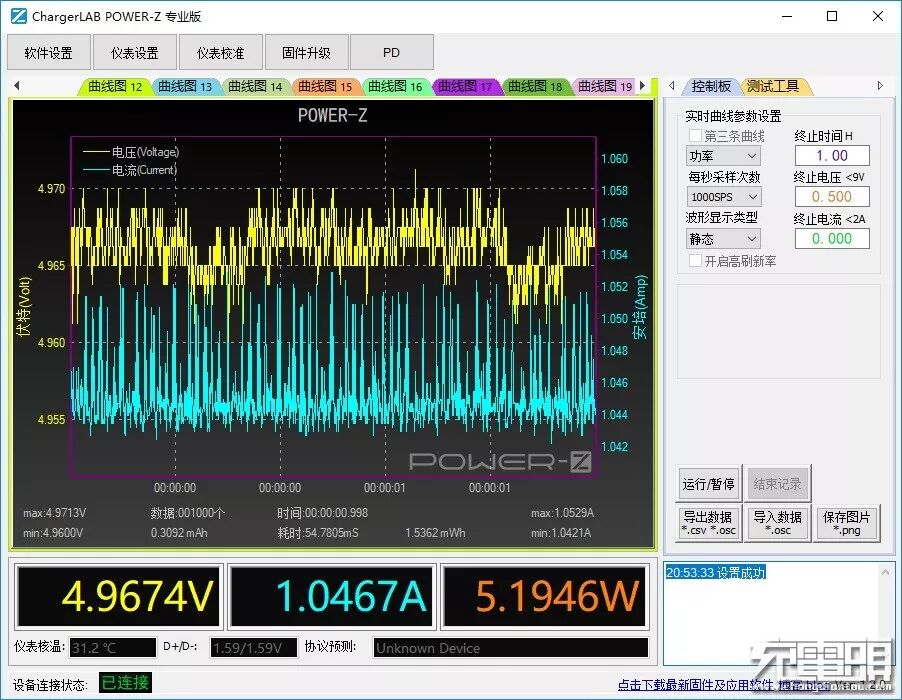Maximize the POWER-Z window
This screenshot has height=700, width=902.
pos(832,16)
